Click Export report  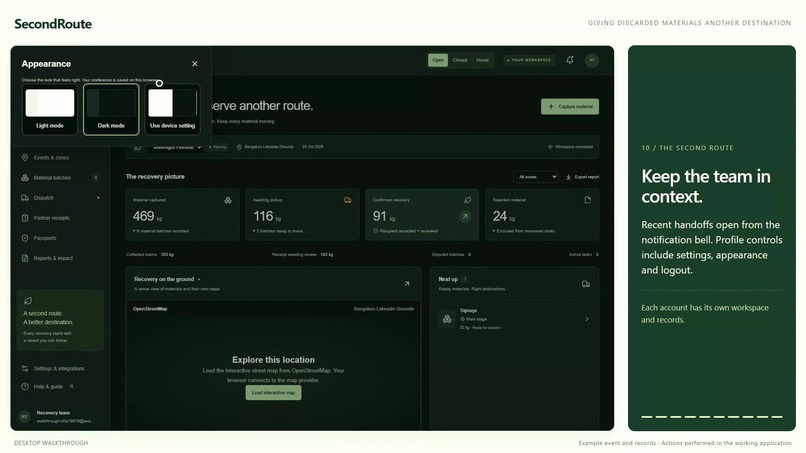(x=582, y=177)
